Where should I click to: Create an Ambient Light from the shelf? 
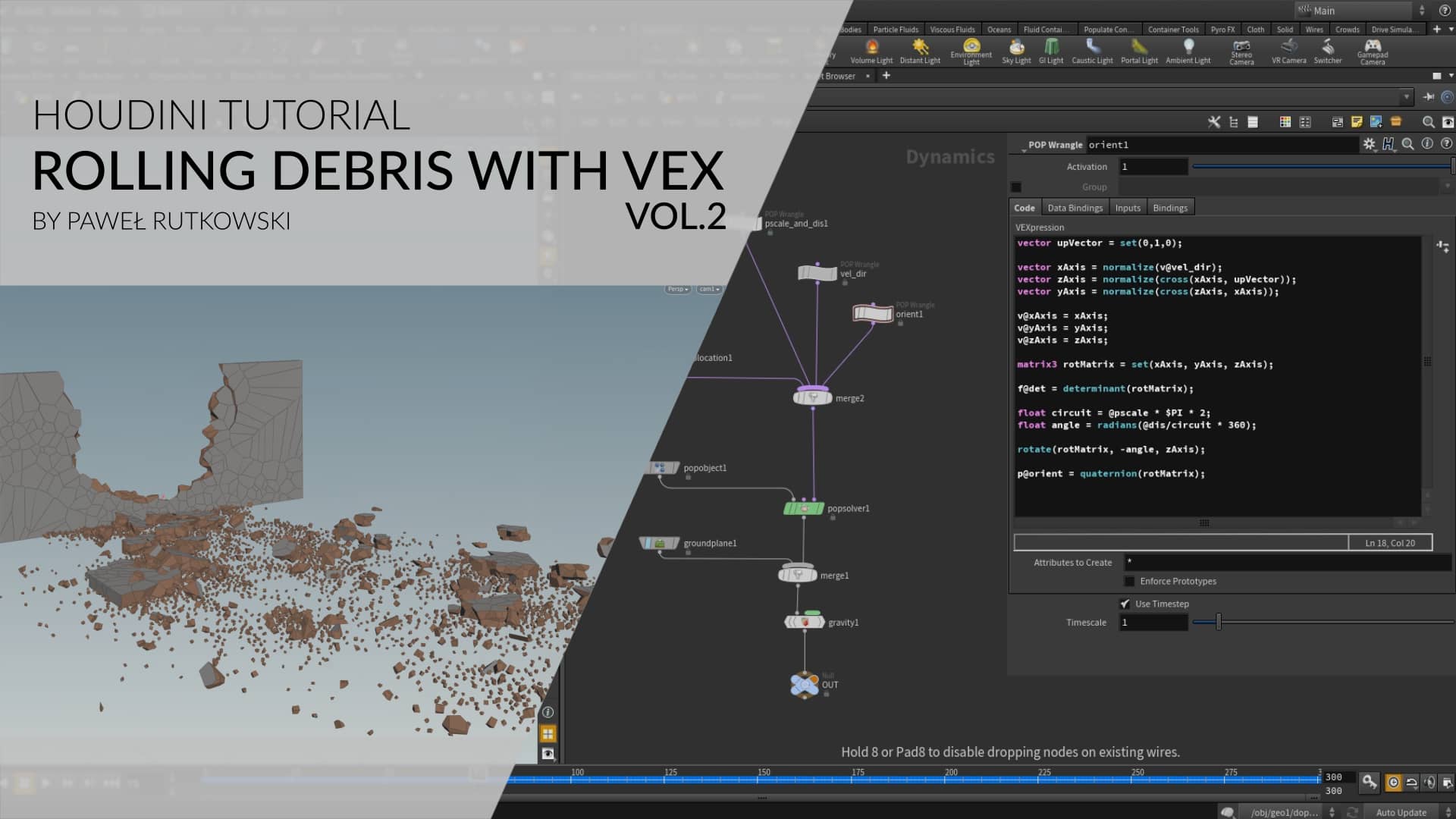tap(1188, 52)
